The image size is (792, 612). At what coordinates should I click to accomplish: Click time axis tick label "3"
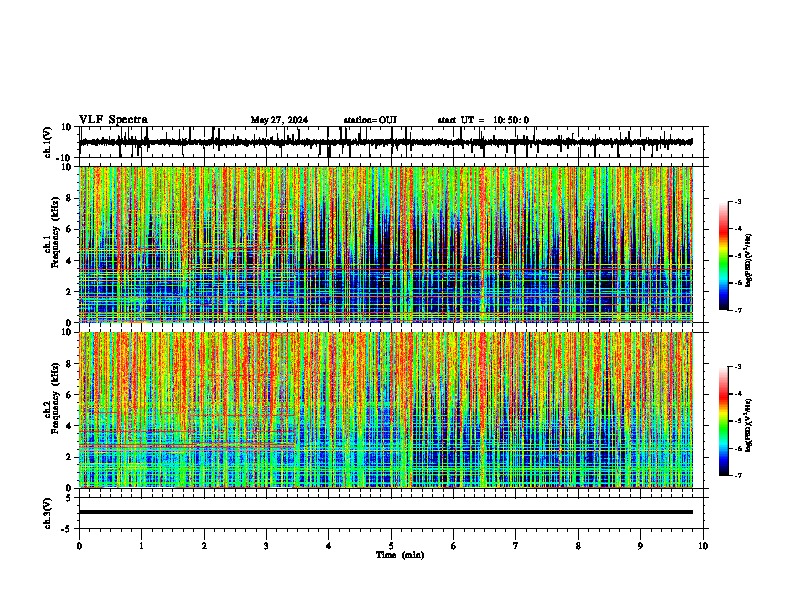tap(266, 546)
